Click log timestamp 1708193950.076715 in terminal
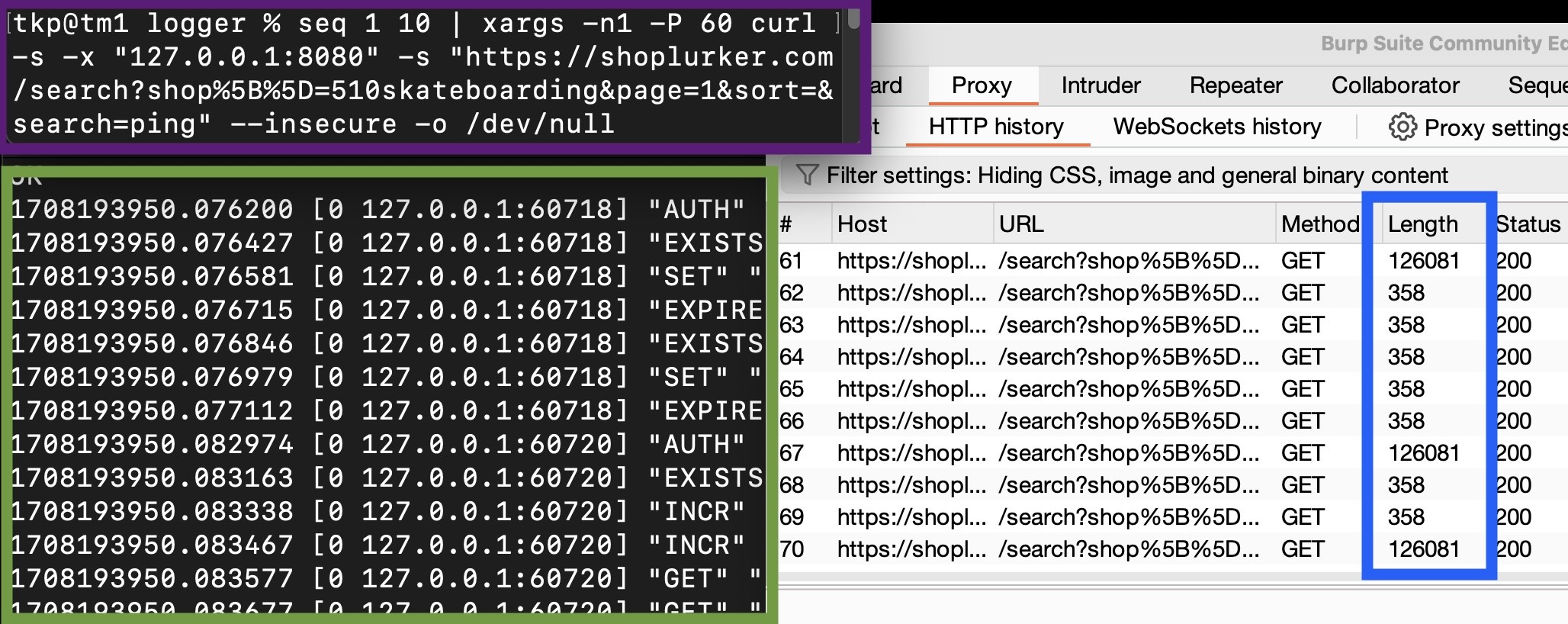Screen dimensions: 1568x624 pyautogui.click(x=153, y=310)
